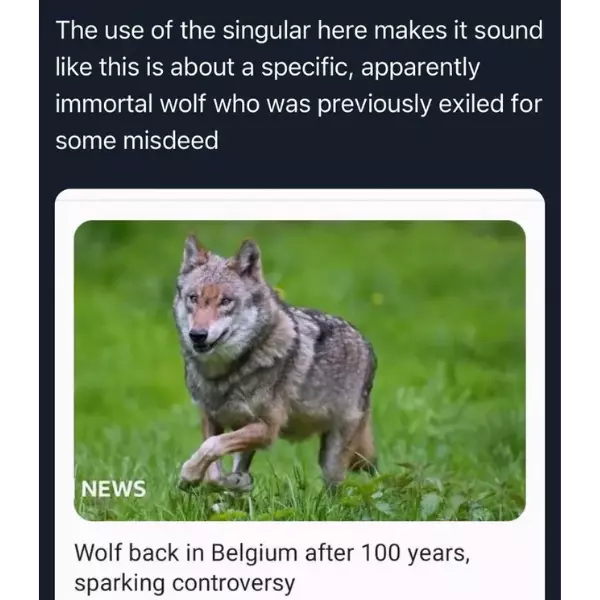Tap the NEWS label badge
The image size is (600, 600).
[113, 489]
